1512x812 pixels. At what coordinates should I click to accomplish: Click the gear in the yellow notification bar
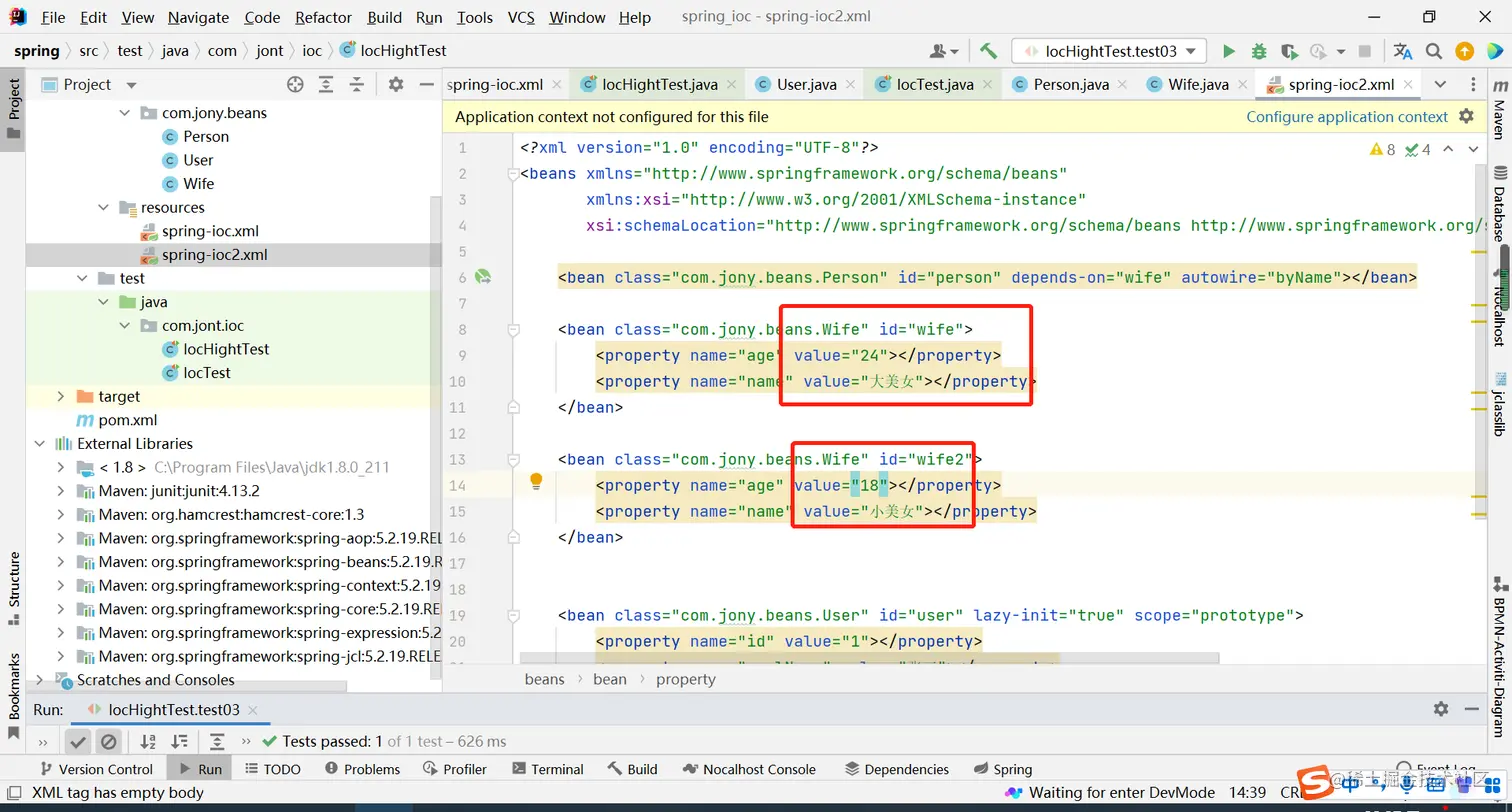(x=1466, y=116)
